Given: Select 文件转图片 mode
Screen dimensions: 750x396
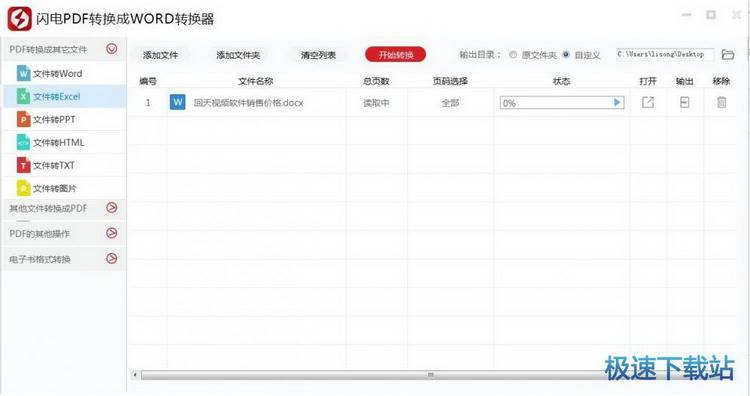Looking at the screenshot, I should 65,188.
